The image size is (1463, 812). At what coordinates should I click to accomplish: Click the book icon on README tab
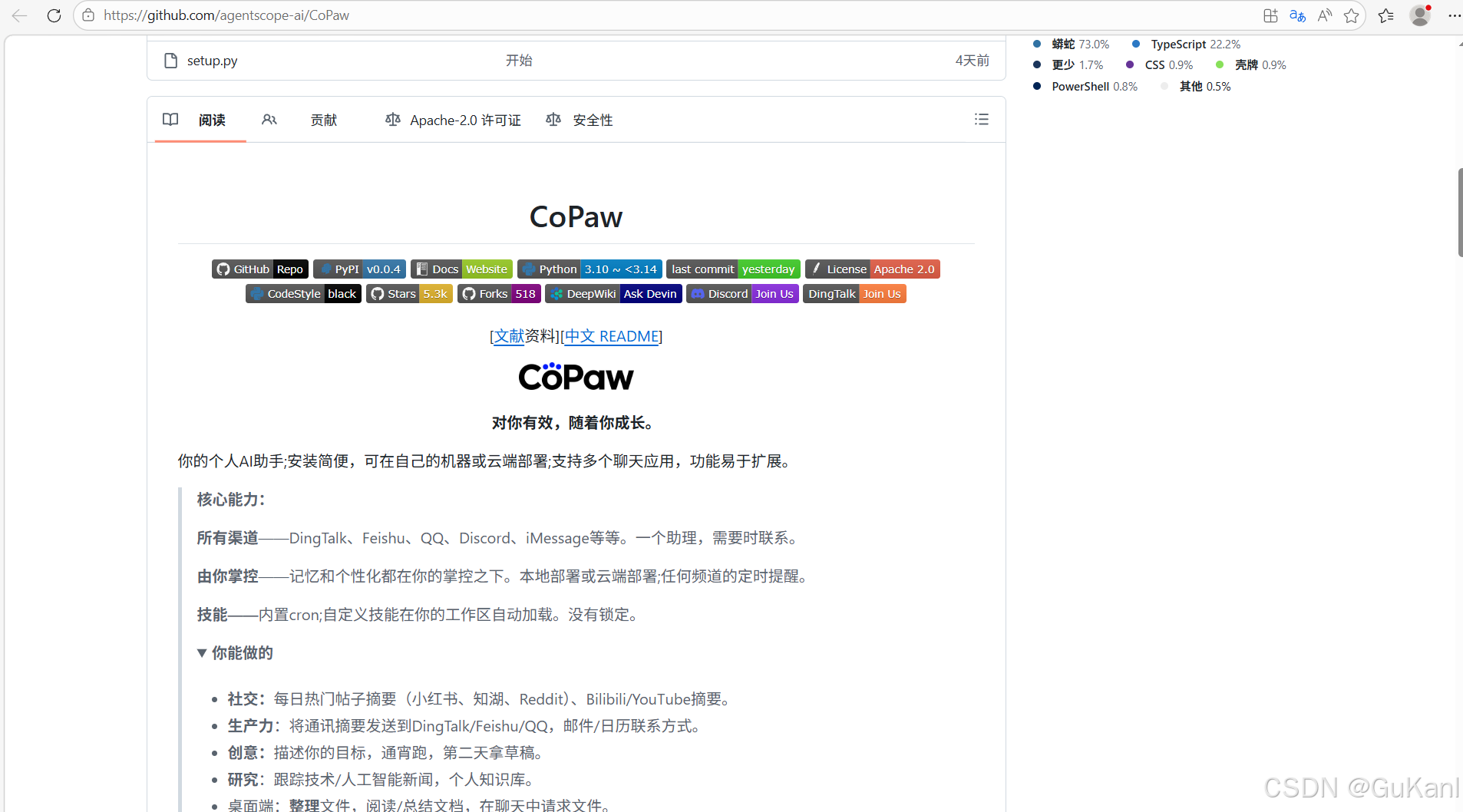click(170, 120)
